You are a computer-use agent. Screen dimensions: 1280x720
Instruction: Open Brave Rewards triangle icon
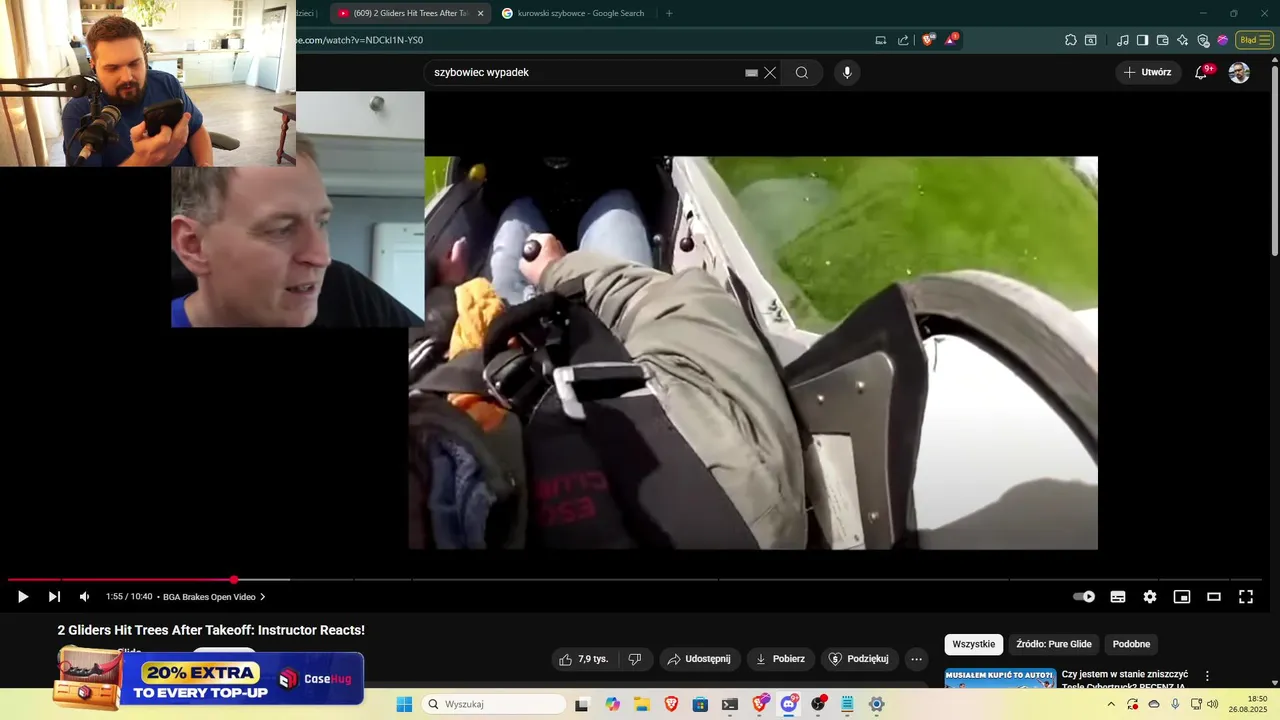point(951,40)
